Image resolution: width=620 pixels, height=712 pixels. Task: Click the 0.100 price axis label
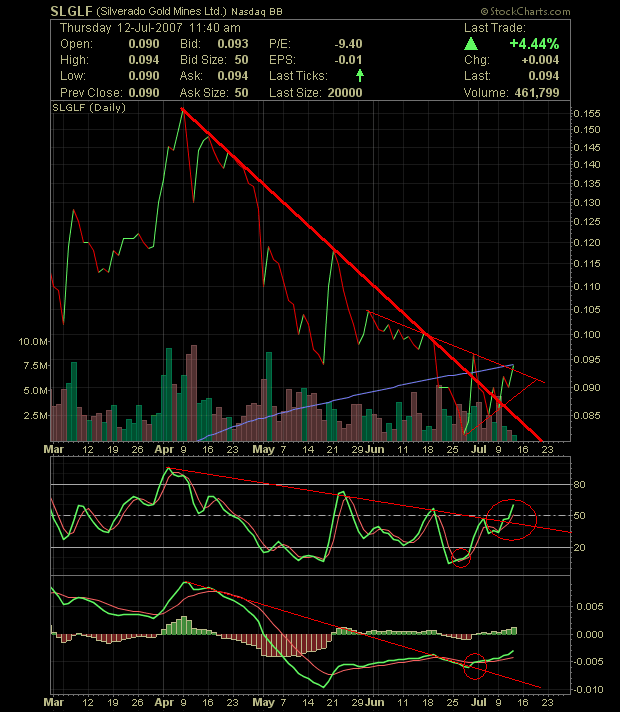(x=587, y=335)
